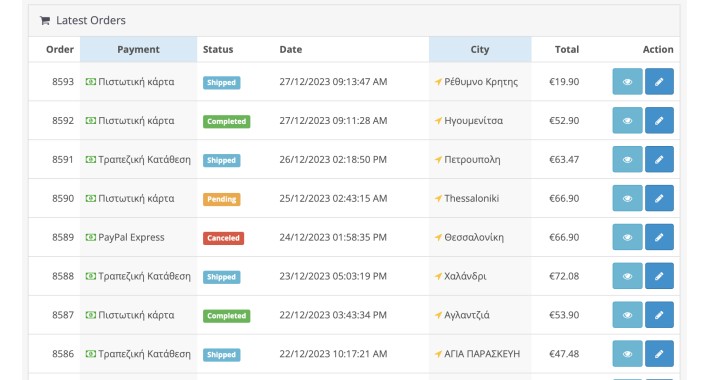Click the Status column header

(x=218, y=49)
